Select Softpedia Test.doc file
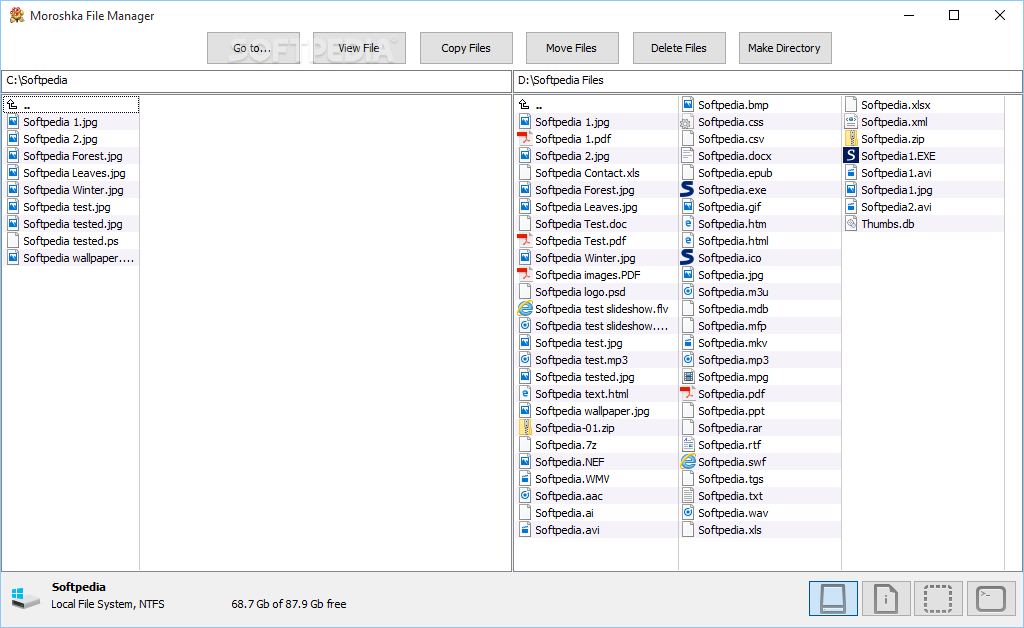Screen dimensions: 1024x628 (x=596, y=224)
